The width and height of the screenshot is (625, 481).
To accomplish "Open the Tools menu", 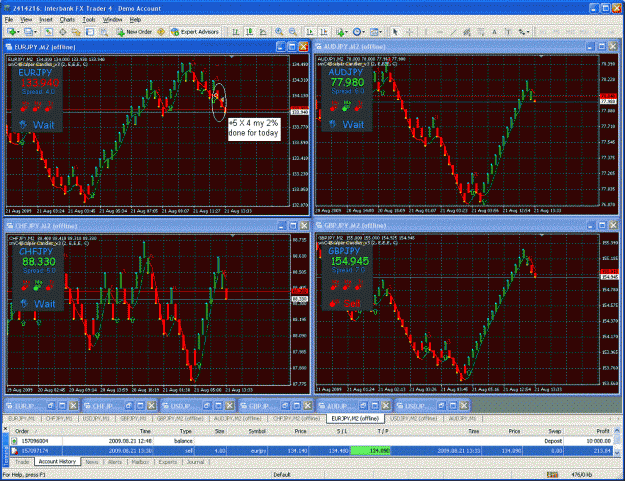I will pos(88,20).
